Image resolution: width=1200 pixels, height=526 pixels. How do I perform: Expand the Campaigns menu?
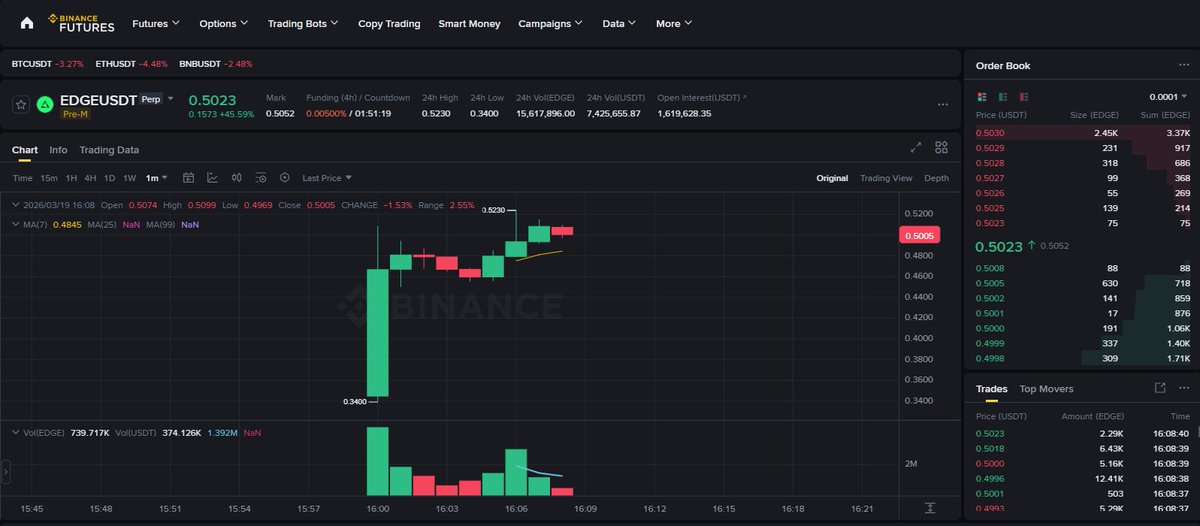click(551, 23)
